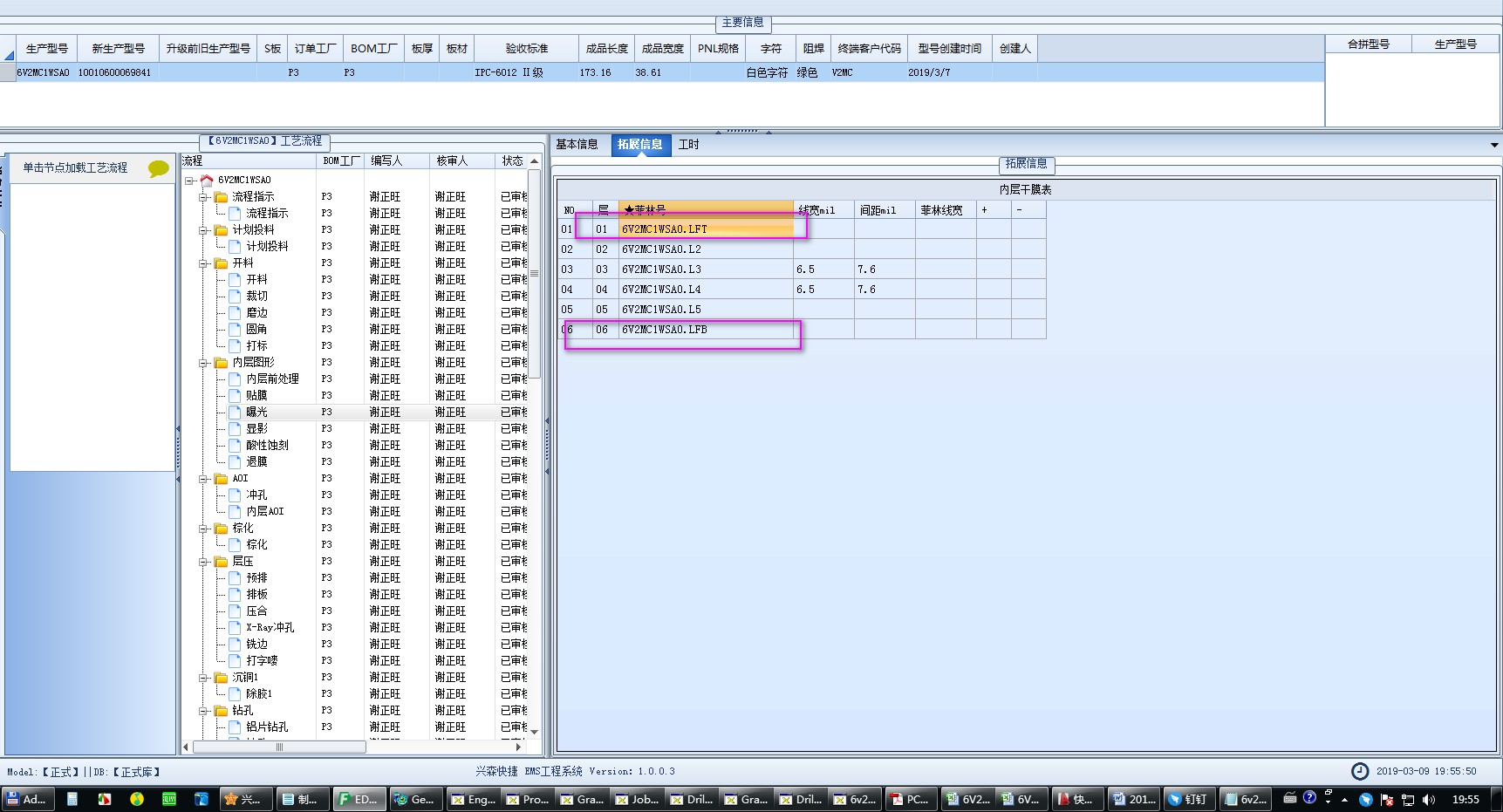Collapse the 钻孔 folder node

pos(203,711)
